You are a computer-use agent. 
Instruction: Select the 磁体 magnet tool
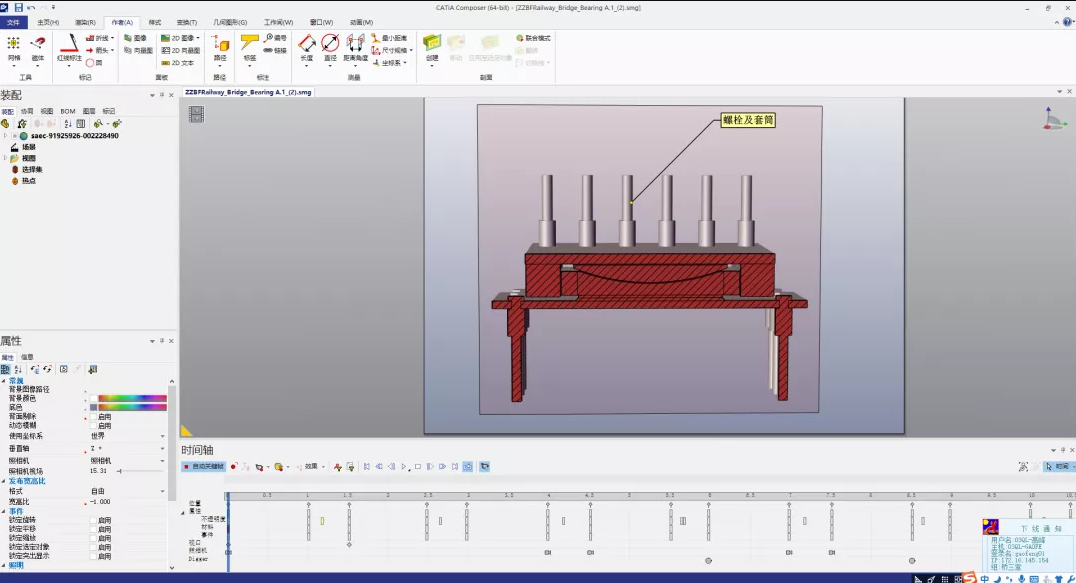click(38, 49)
